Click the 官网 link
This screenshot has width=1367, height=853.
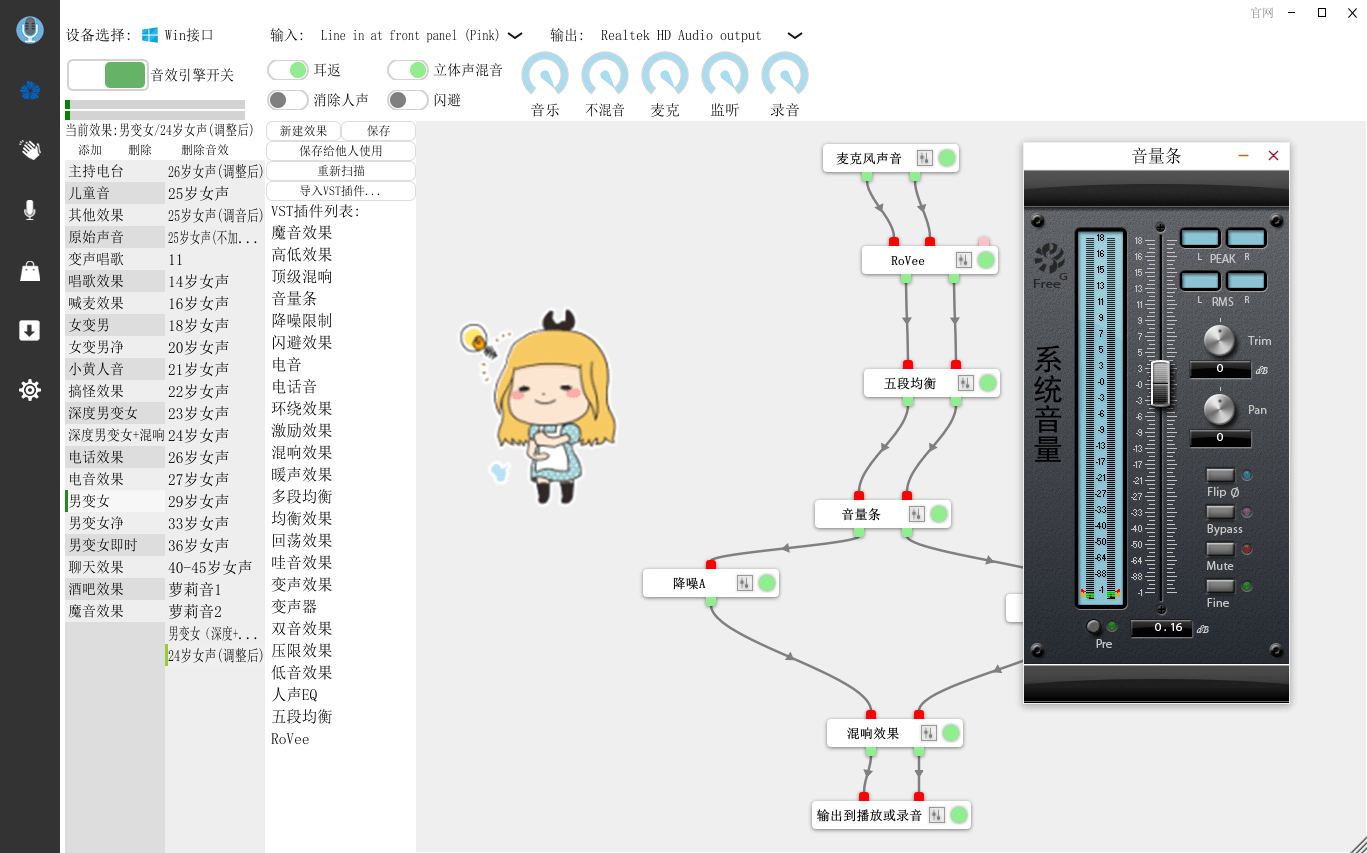tap(1262, 13)
